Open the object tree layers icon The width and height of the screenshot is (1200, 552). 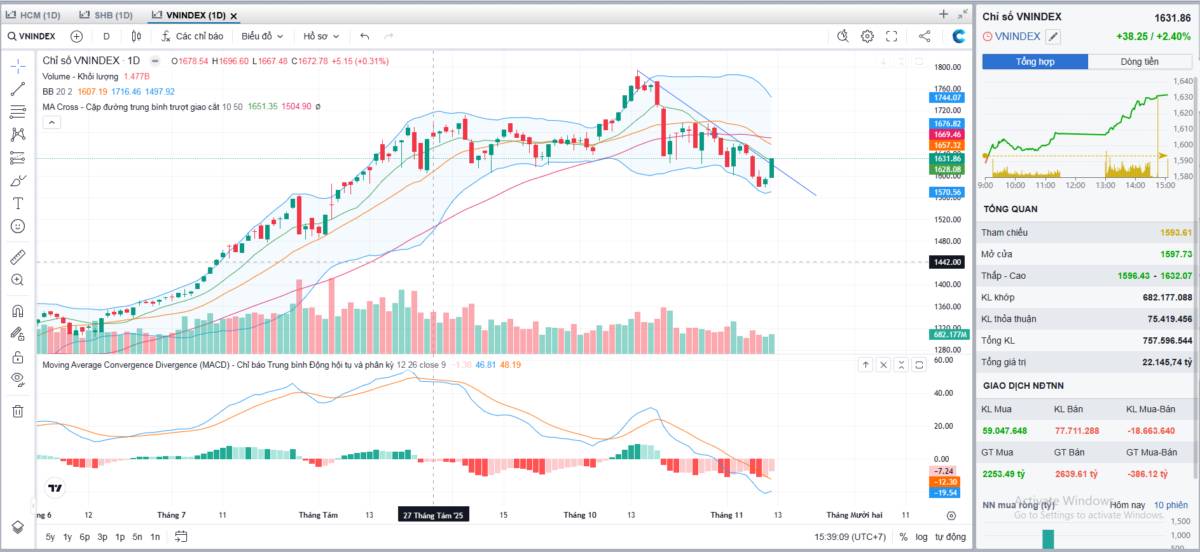point(17,526)
